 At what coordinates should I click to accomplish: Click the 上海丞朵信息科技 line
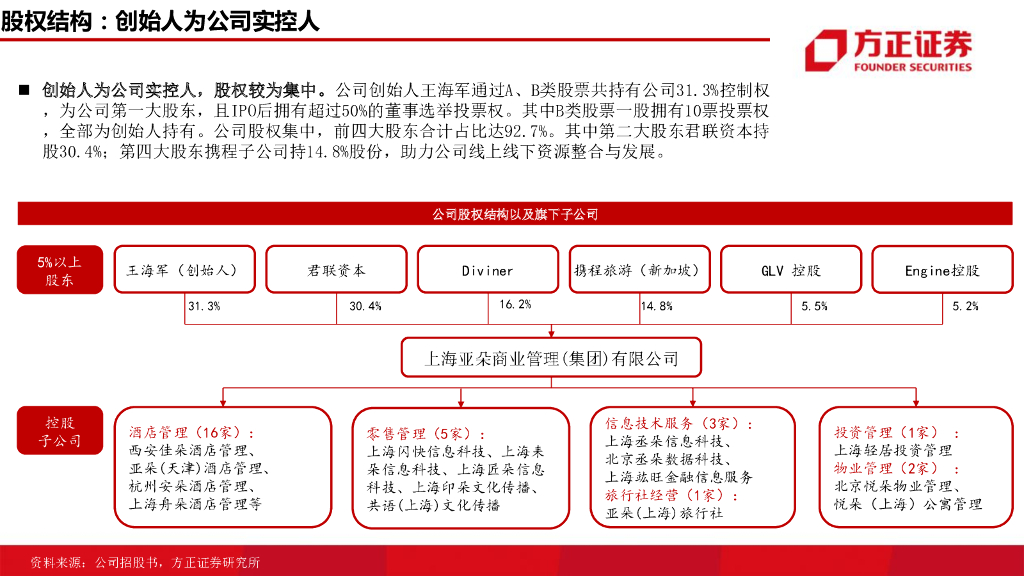coord(667,441)
